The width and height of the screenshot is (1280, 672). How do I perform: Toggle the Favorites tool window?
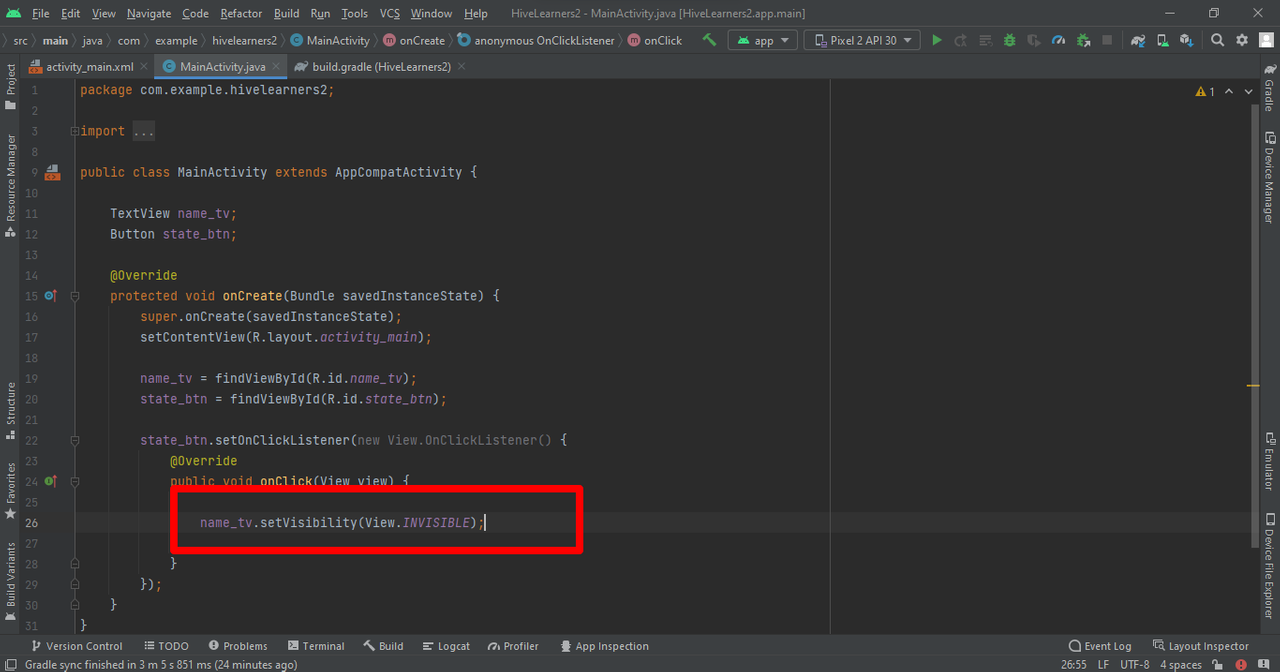[11, 490]
